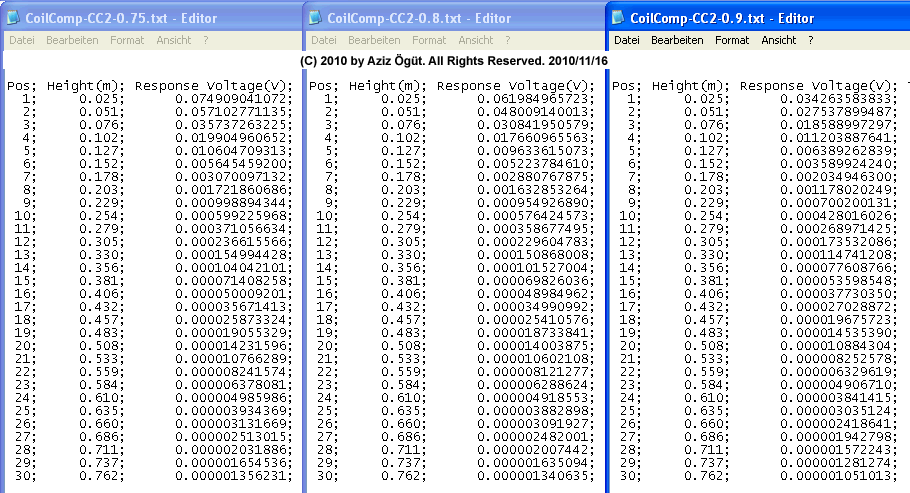Viewport: 910px width, 493px height.
Task: Click the Notepad icon of CoilComp-CC2-0.75.txt window
Action: 15,17
